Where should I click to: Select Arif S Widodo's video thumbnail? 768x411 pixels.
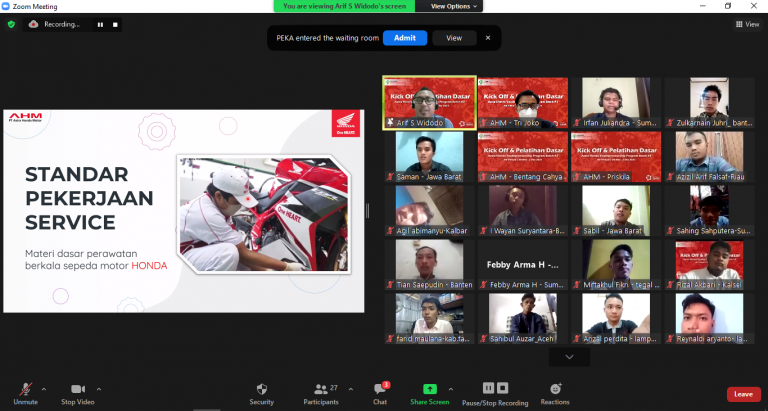(x=429, y=103)
